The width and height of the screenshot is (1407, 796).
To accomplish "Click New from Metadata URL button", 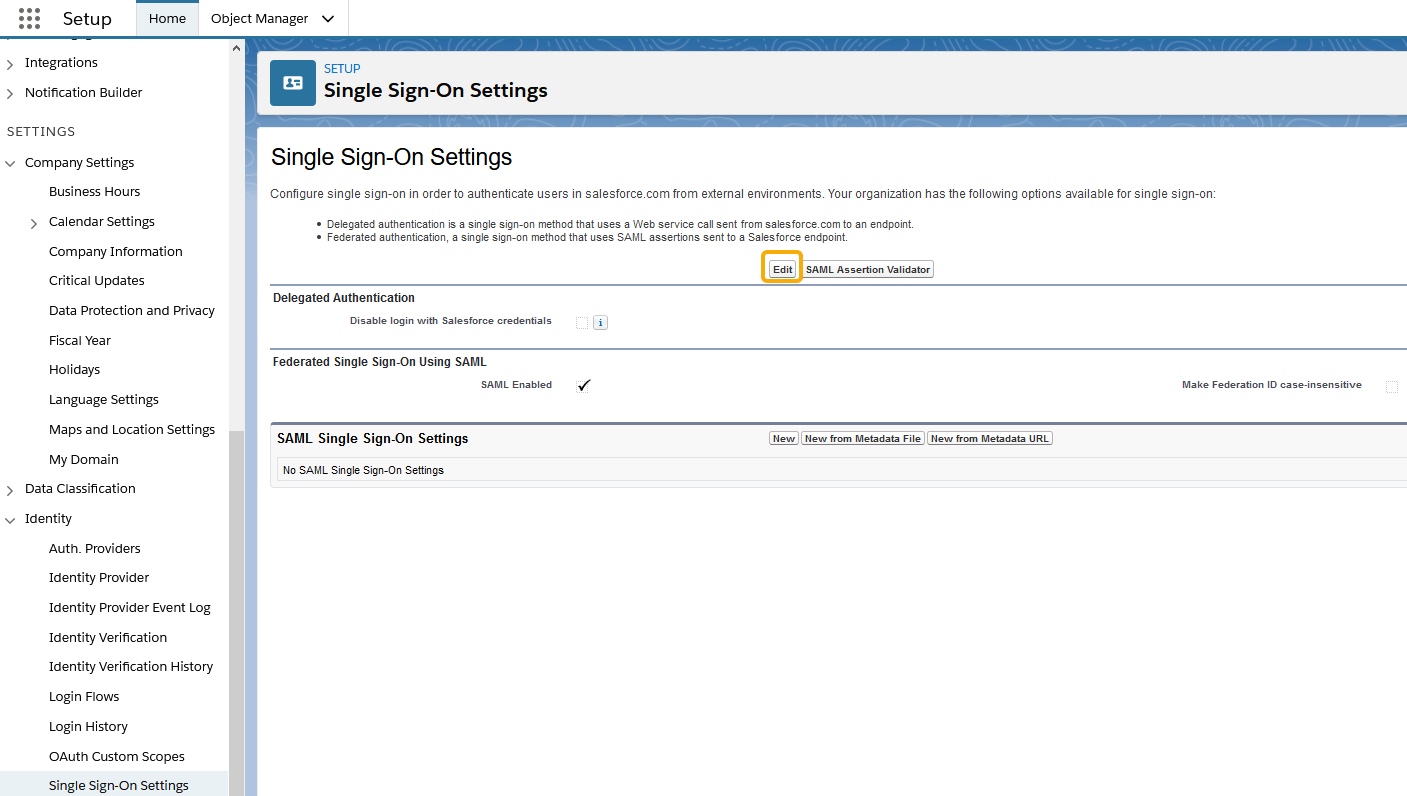I will pyautogui.click(x=989, y=439).
